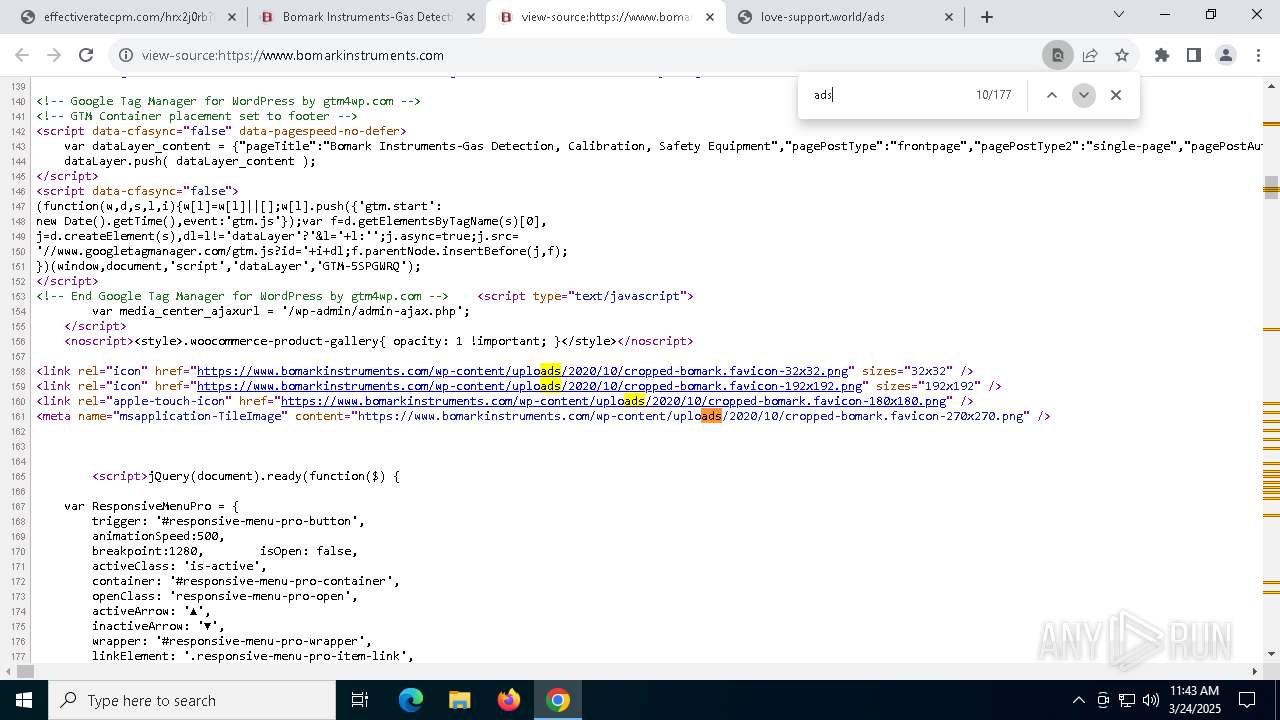Click 'animationSpeed:500,' line

158,536
